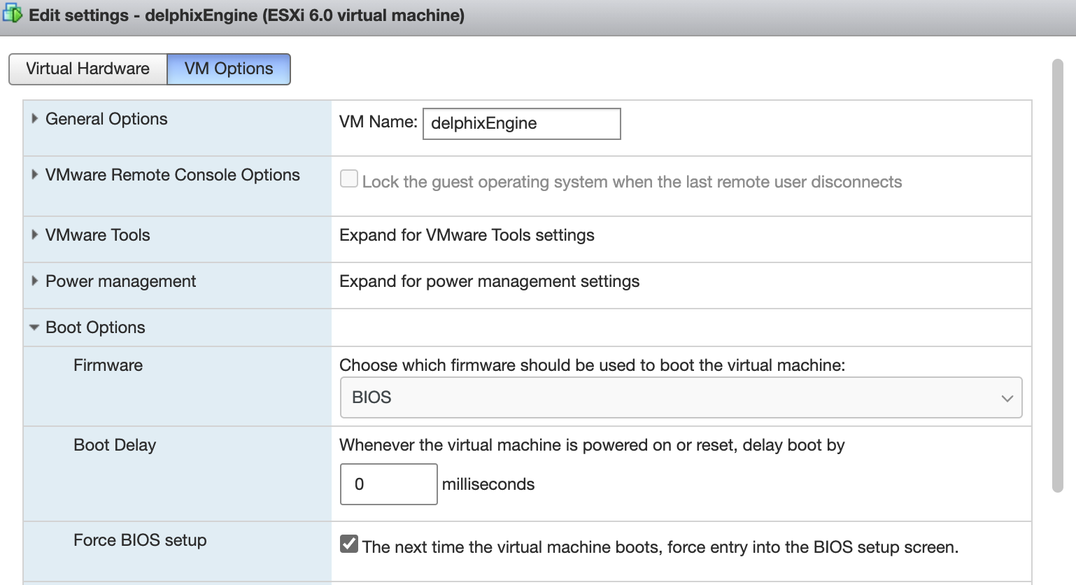The width and height of the screenshot is (1076, 585).
Task: Switch to the Virtual Hardware tab
Action: (x=88, y=69)
